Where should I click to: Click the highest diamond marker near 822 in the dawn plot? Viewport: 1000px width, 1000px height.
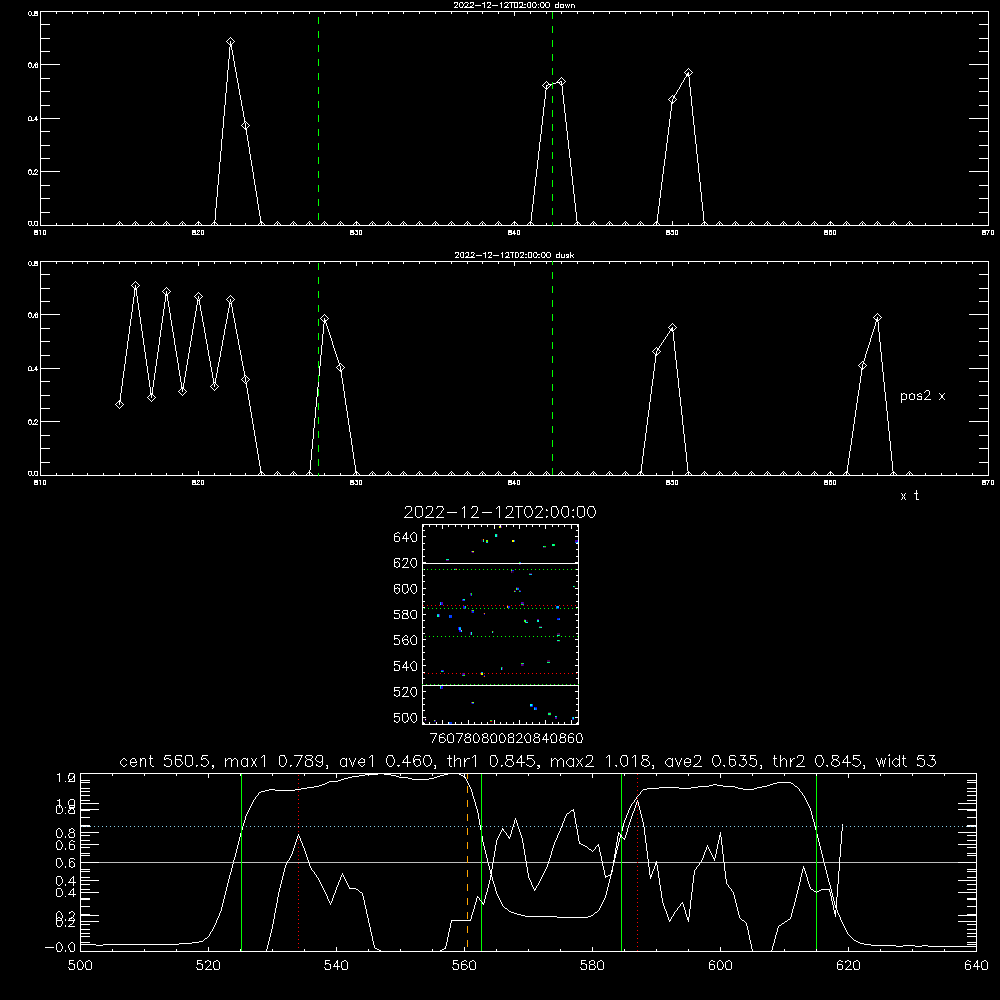[x=230, y=42]
